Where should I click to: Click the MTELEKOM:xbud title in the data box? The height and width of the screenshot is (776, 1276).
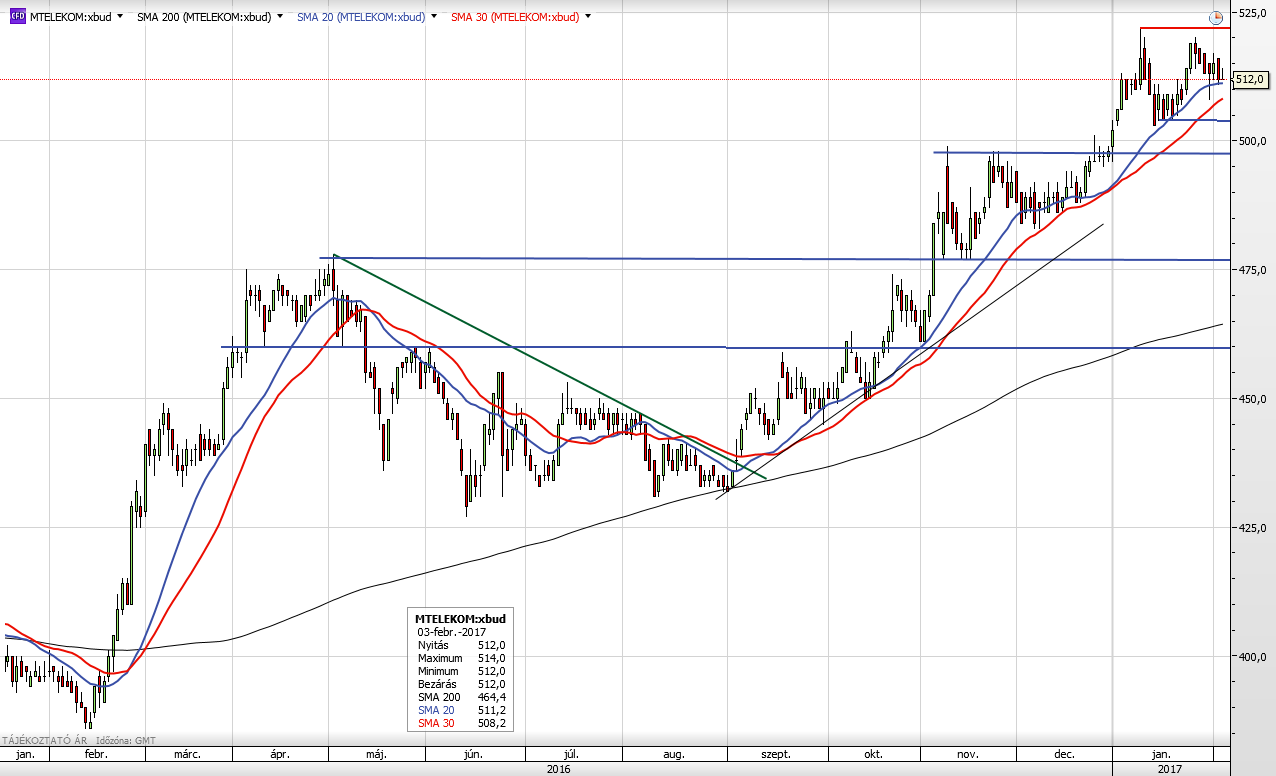pos(460,620)
